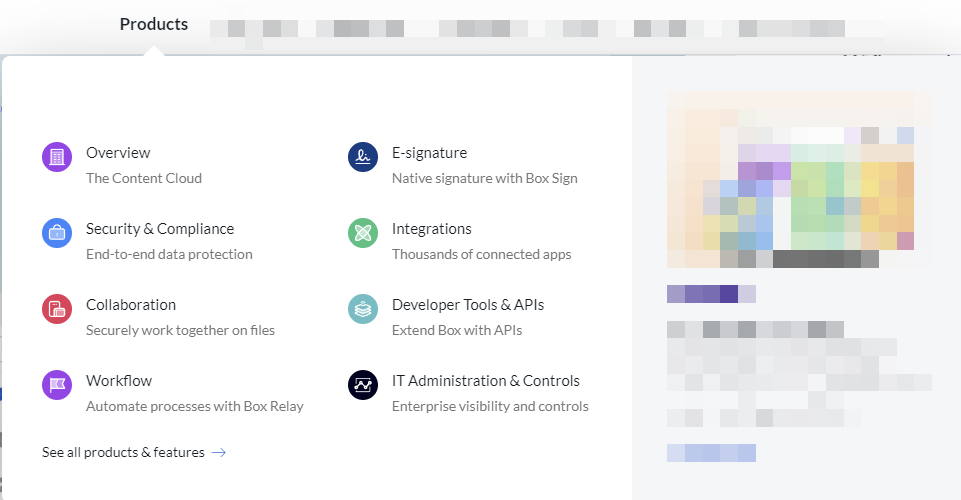Click 'The Content Cloud' subtitle text
961x500 pixels.
[x=144, y=178]
